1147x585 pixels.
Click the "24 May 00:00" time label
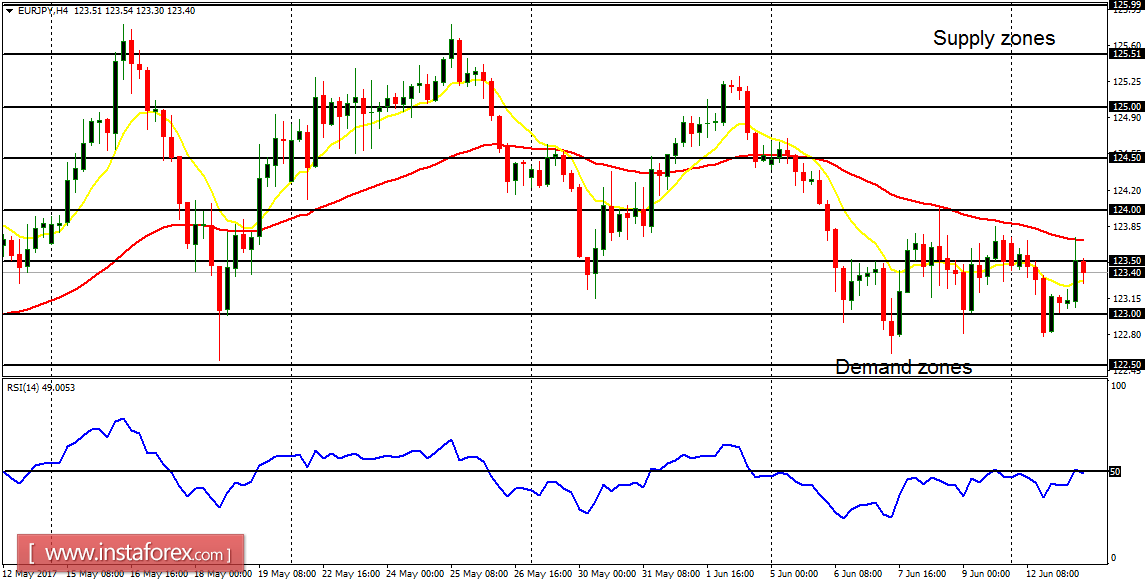[414, 575]
